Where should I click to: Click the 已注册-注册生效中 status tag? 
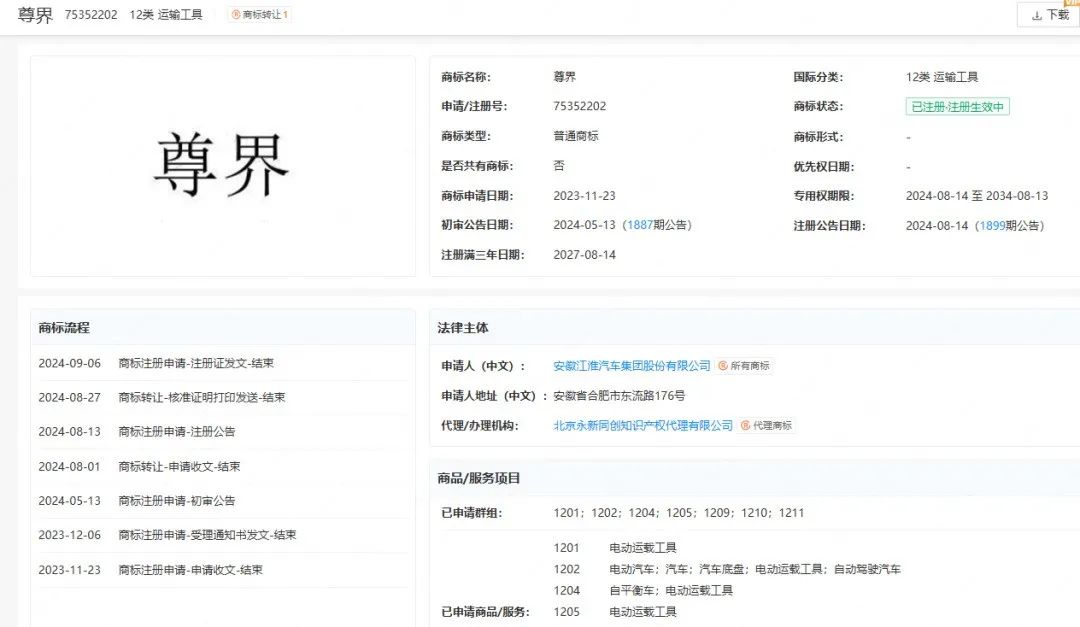click(x=957, y=107)
